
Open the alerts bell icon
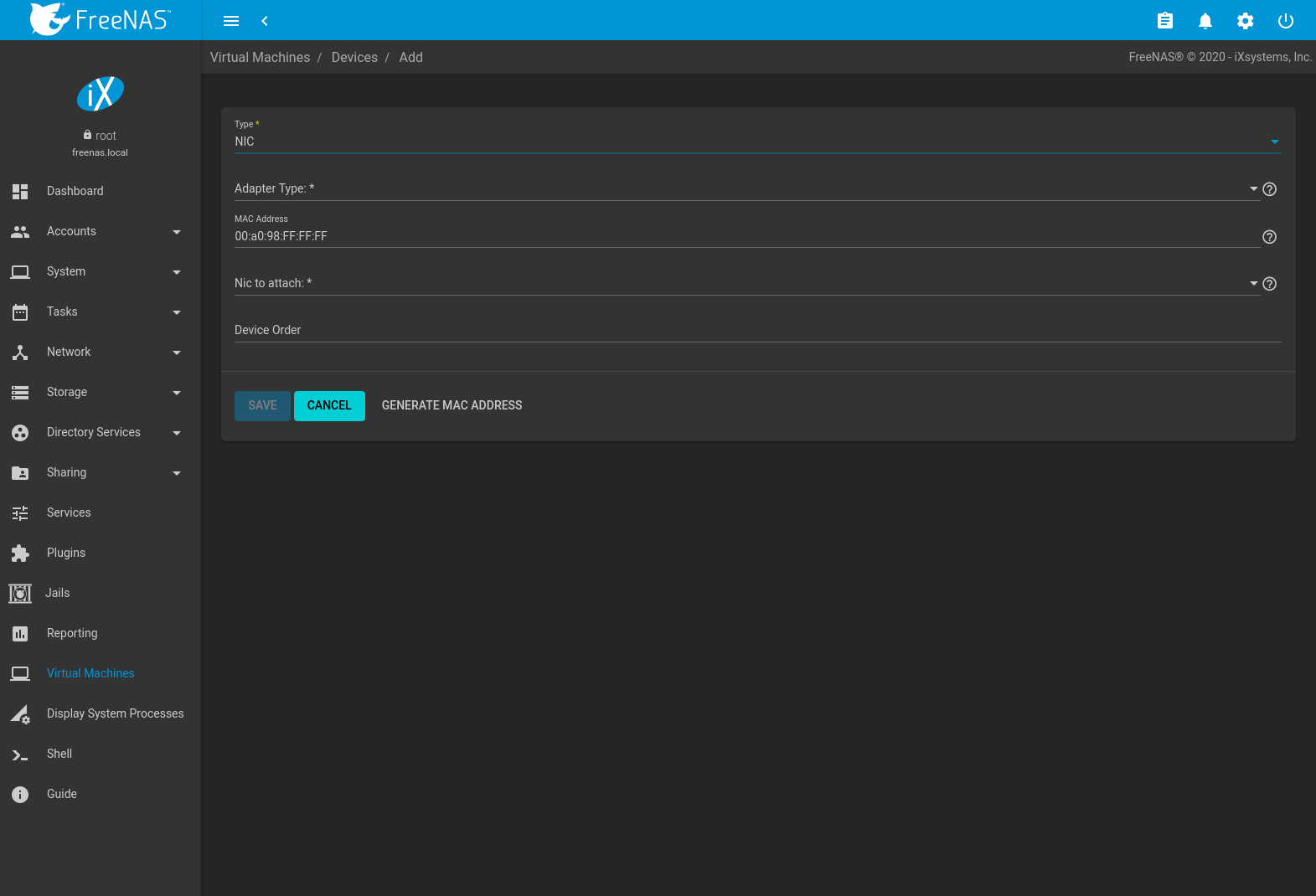[x=1205, y=21]
